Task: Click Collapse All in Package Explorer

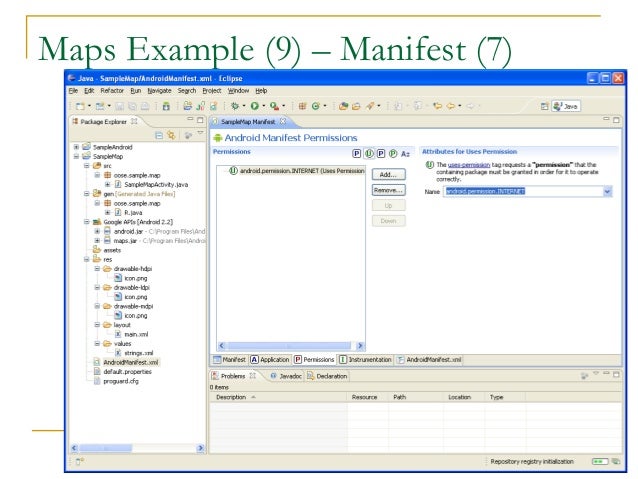Action: [159, 136]
